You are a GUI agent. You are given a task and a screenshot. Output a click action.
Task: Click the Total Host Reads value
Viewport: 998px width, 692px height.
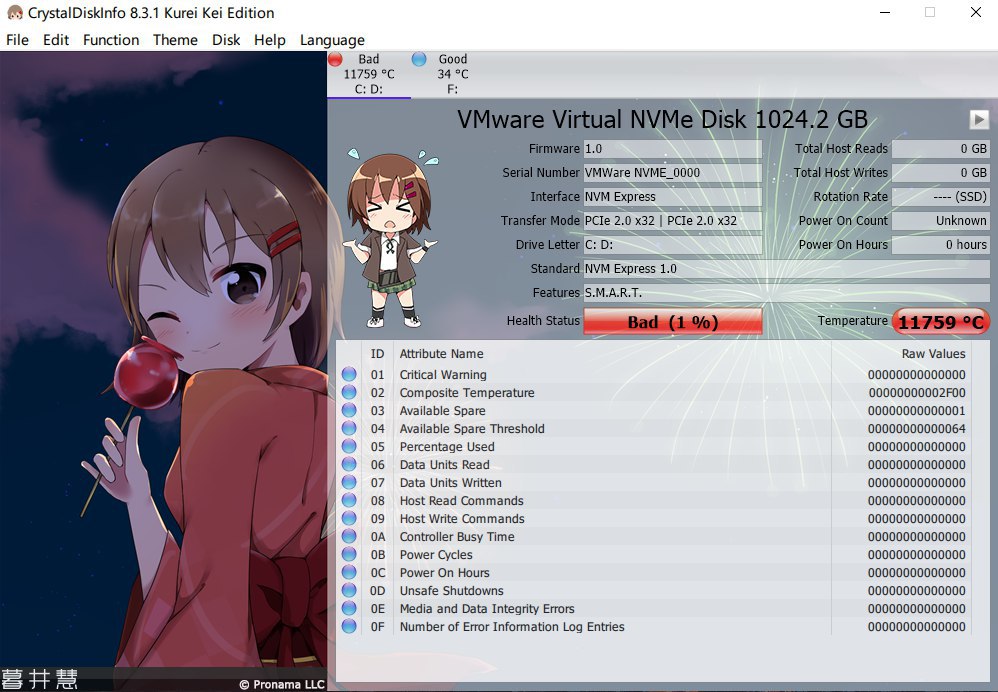941,149
